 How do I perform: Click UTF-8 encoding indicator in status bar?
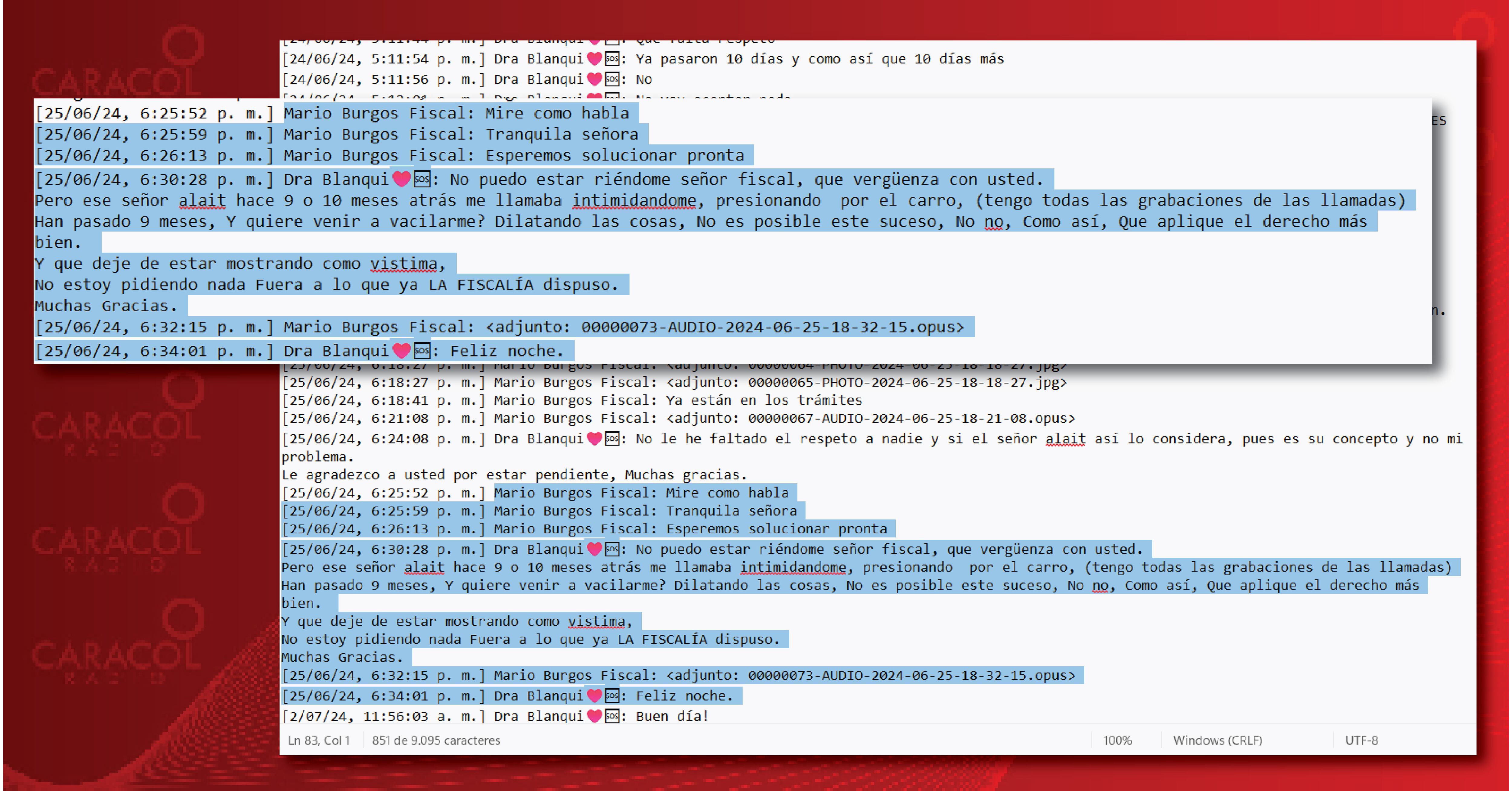[x=1361, y=740]
